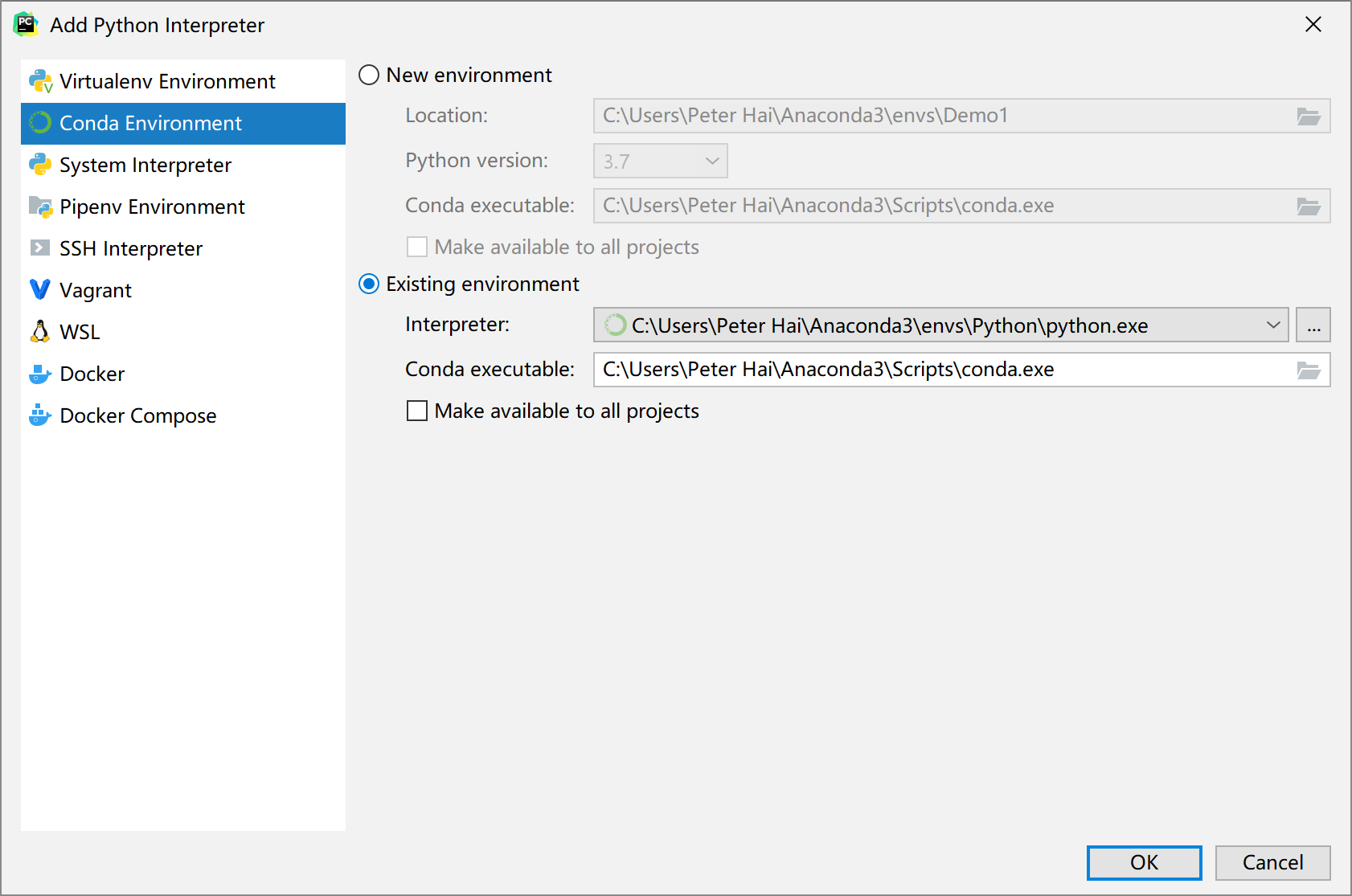Confirm with the OK button
The width and height of the screenshot is (1352, 896).
[1145, 862]
